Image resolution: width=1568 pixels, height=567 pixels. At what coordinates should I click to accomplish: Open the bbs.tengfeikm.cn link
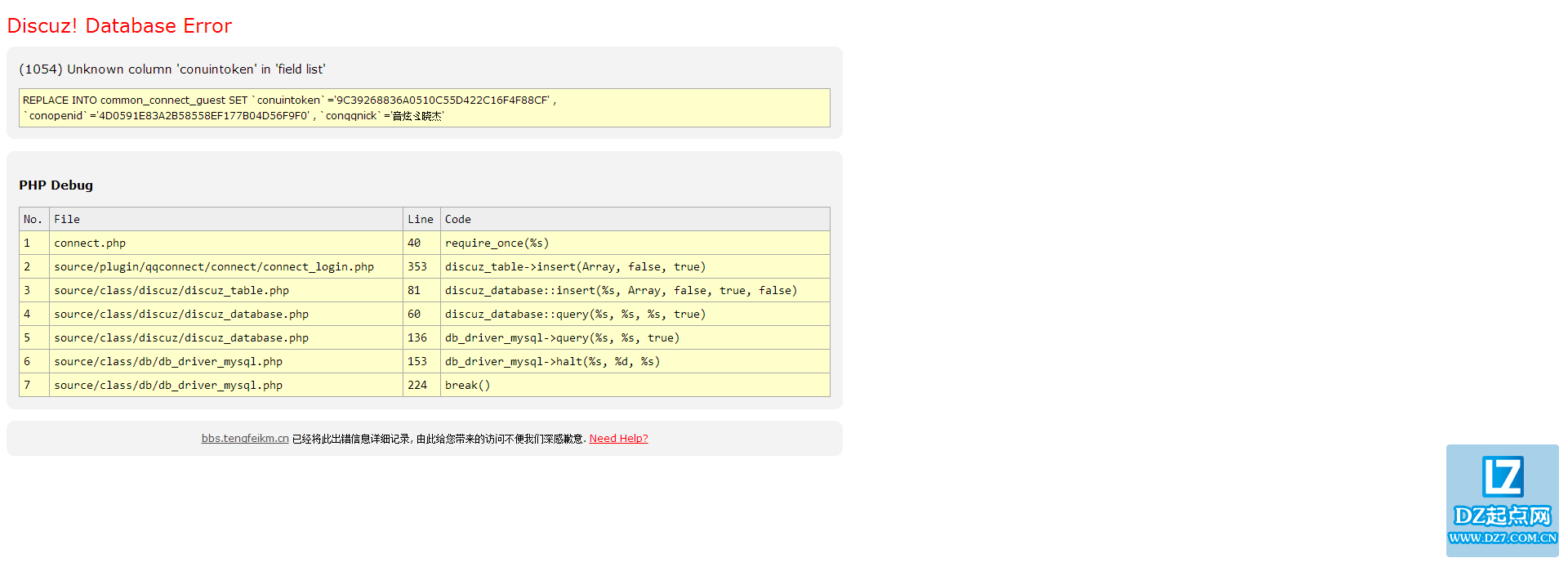pos(245,439)
